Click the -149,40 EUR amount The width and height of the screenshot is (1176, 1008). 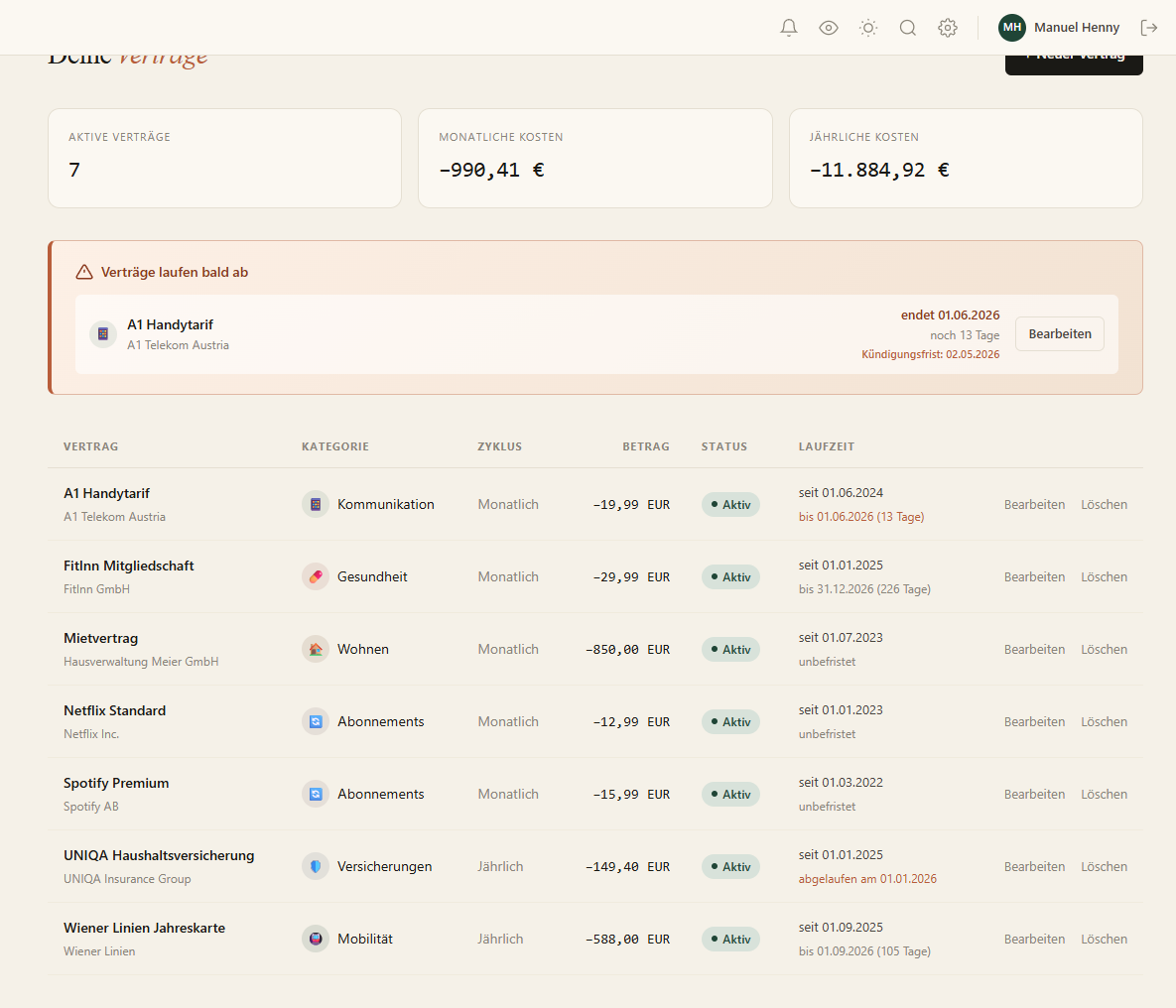click(628, 866)
